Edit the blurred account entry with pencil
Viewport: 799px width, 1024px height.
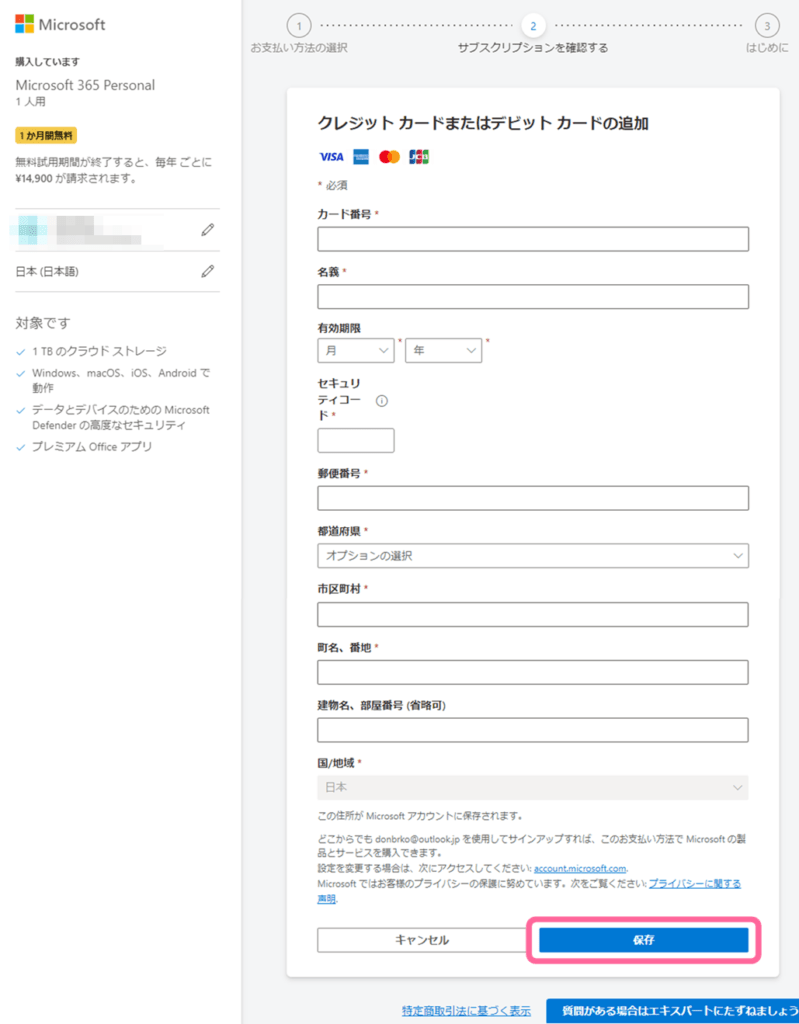click(x=208, y=230)
